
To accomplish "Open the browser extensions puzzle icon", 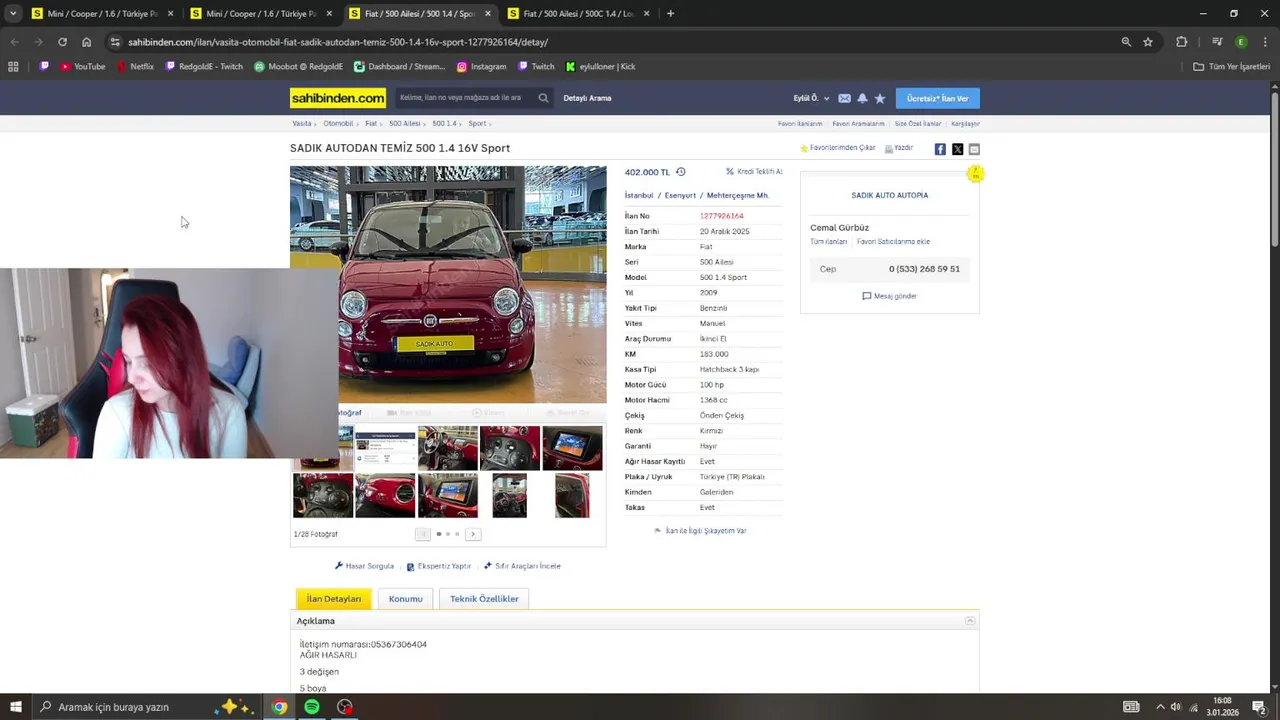I will (x=1182, y=42).
